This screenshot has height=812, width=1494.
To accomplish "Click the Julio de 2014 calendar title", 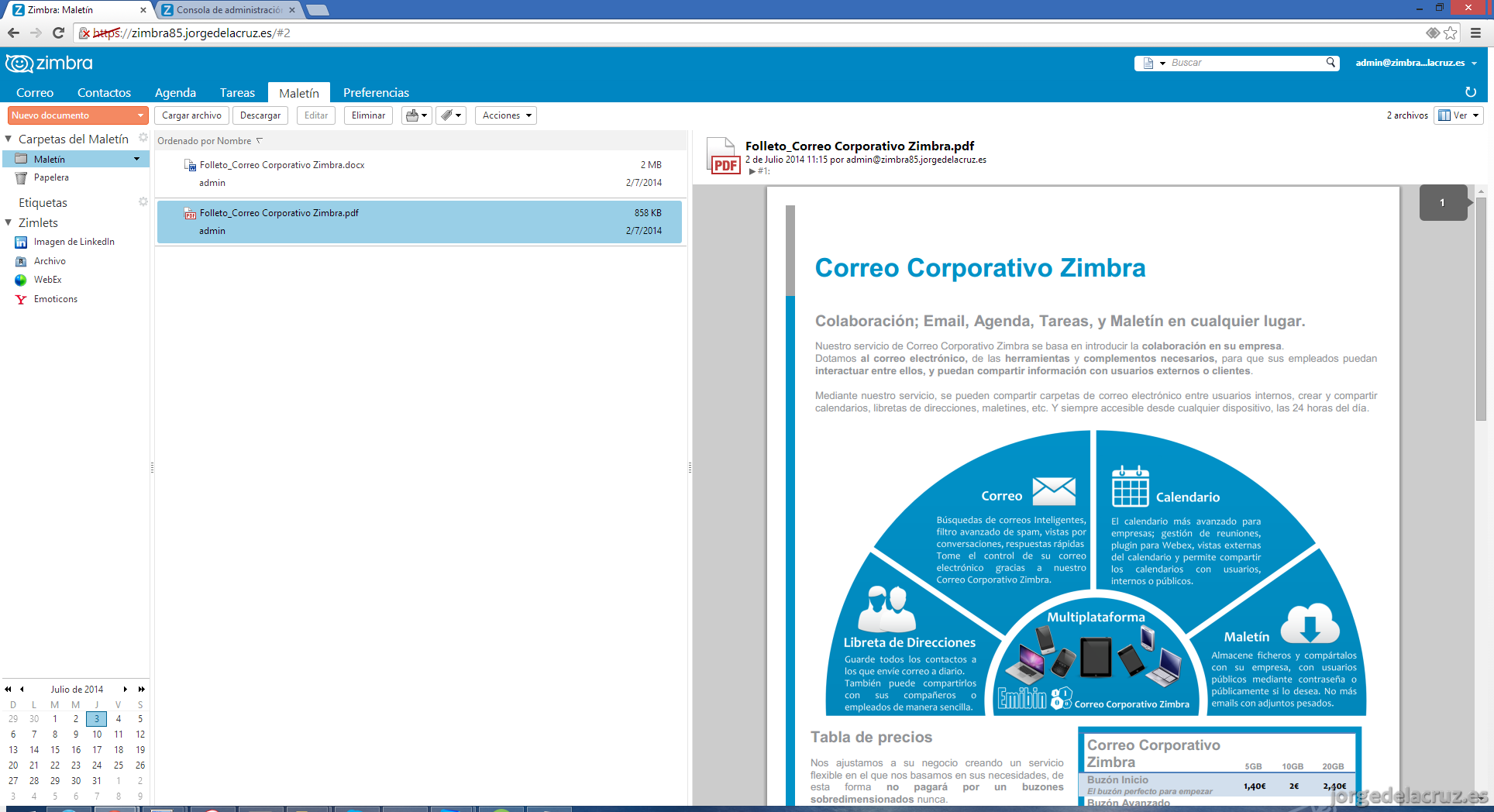I will tap(77, 689).
